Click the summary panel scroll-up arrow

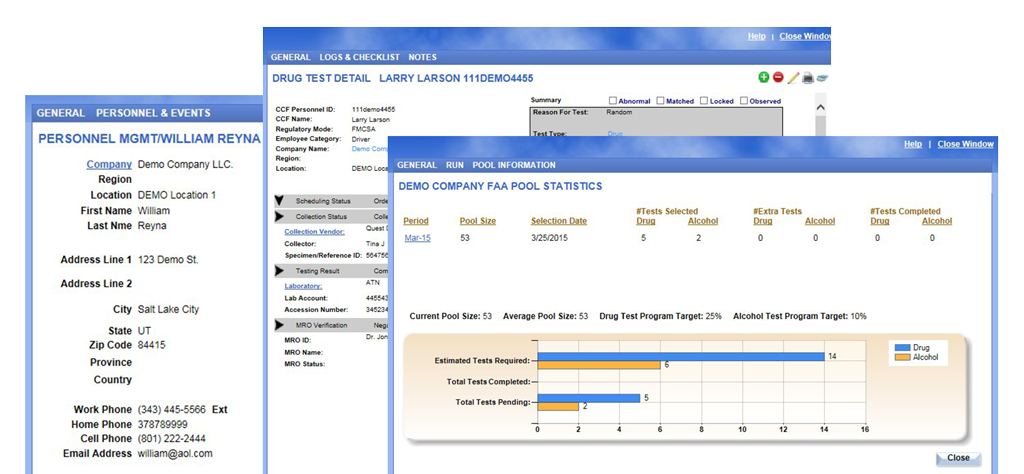(x=821, y=106)
